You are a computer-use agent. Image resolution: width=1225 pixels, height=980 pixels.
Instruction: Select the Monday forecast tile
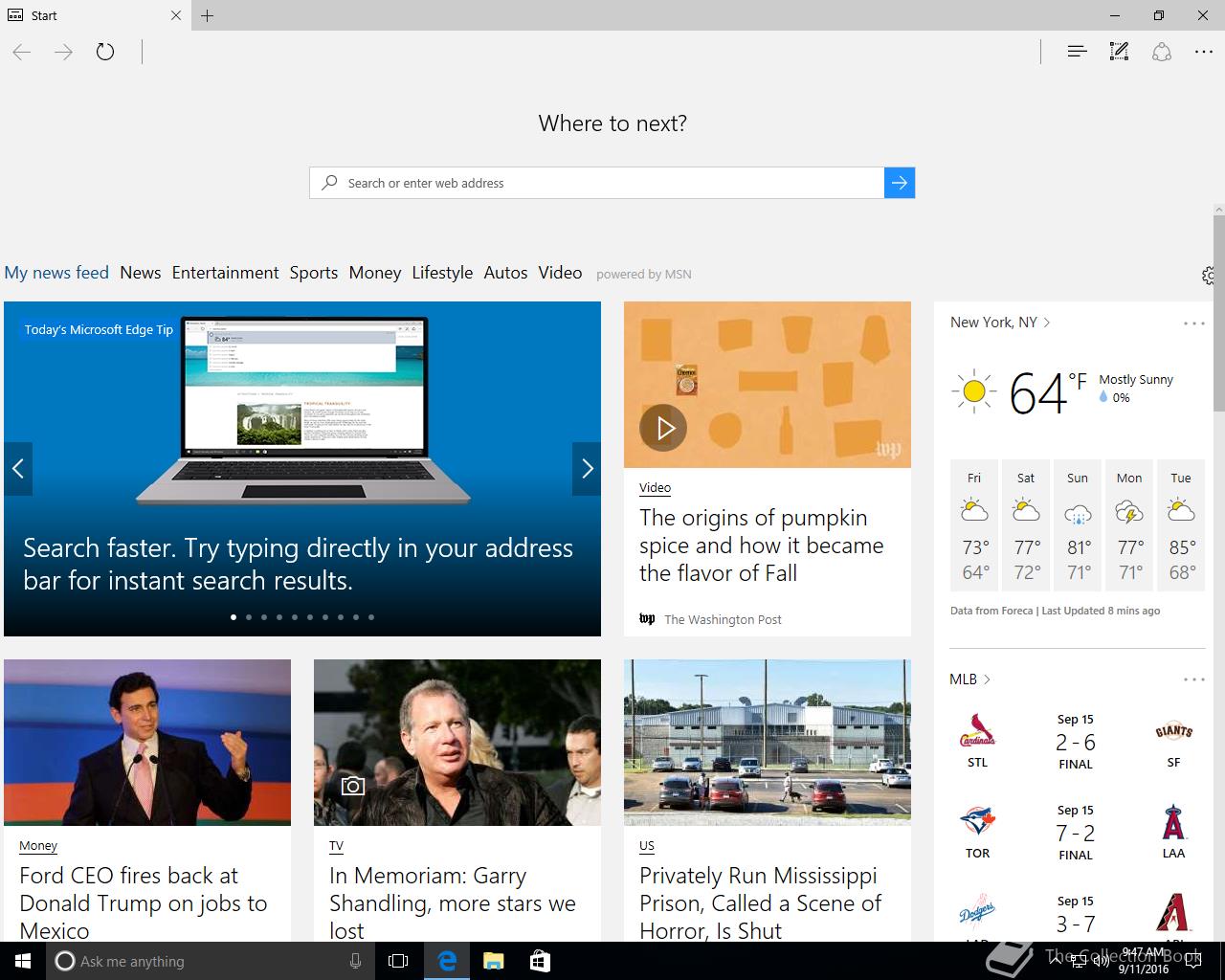click(1129, 525)
